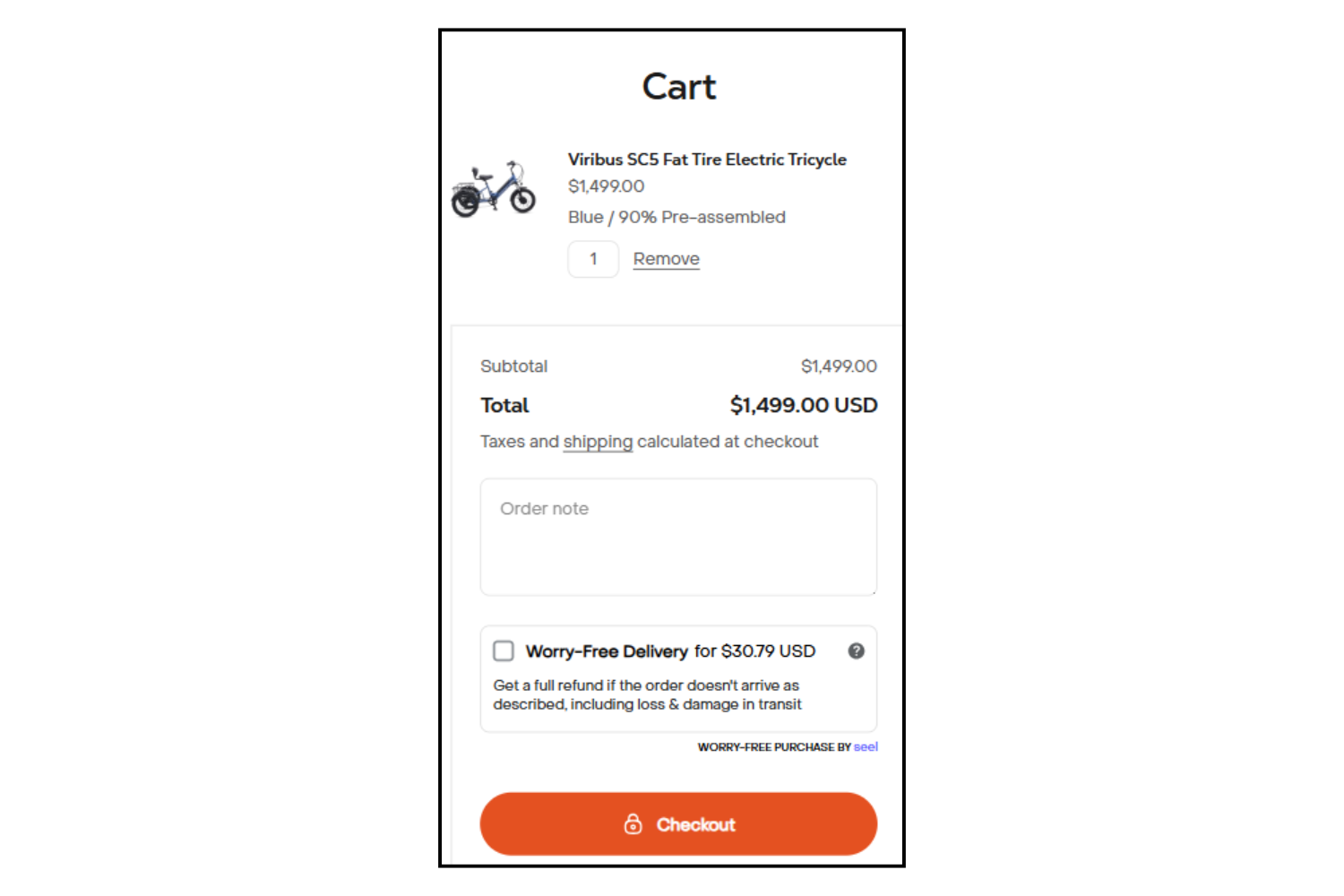
Task: Click the lock icon on the Checkout button
Action: pyautogui.click(x=633, y=824)
